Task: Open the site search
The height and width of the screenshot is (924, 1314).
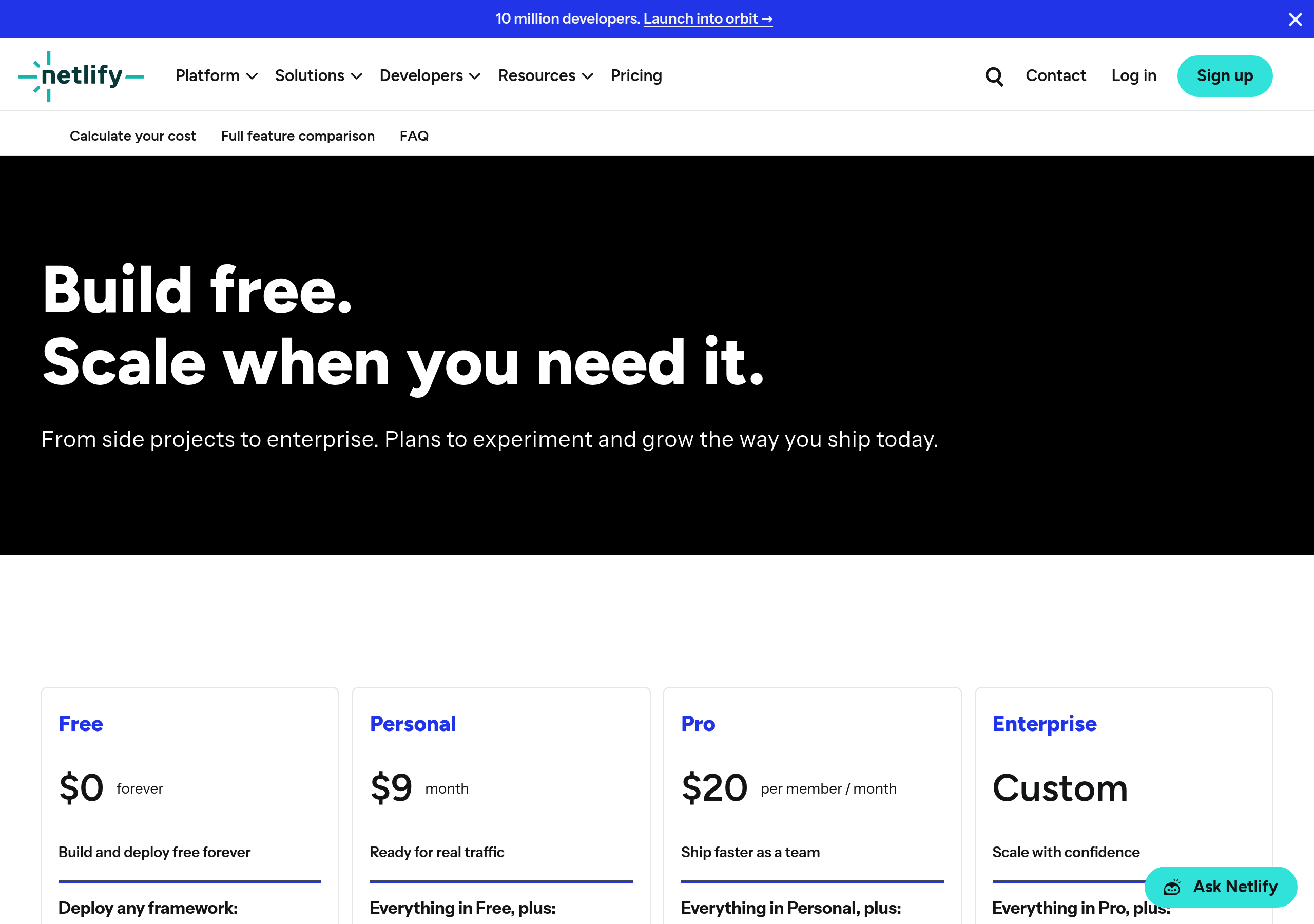Action: pyautogui.click(x=994, y=75)
